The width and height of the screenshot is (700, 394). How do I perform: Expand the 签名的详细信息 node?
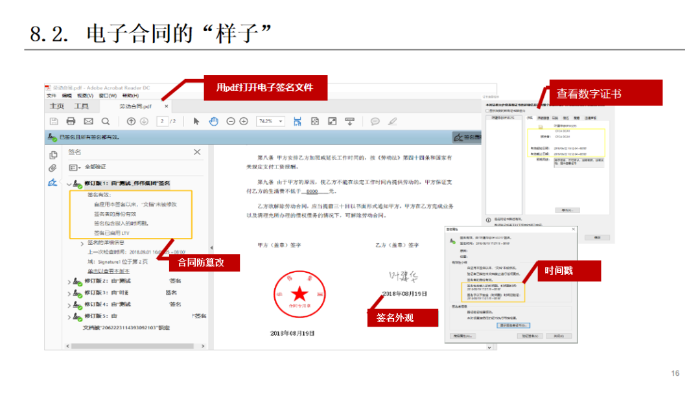tap(82, 244)
